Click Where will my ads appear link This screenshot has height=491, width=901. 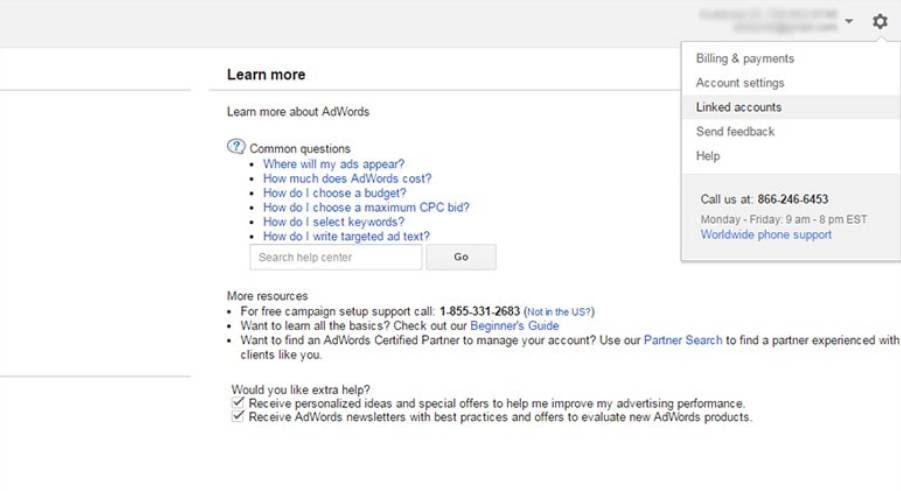pos(333,164)
